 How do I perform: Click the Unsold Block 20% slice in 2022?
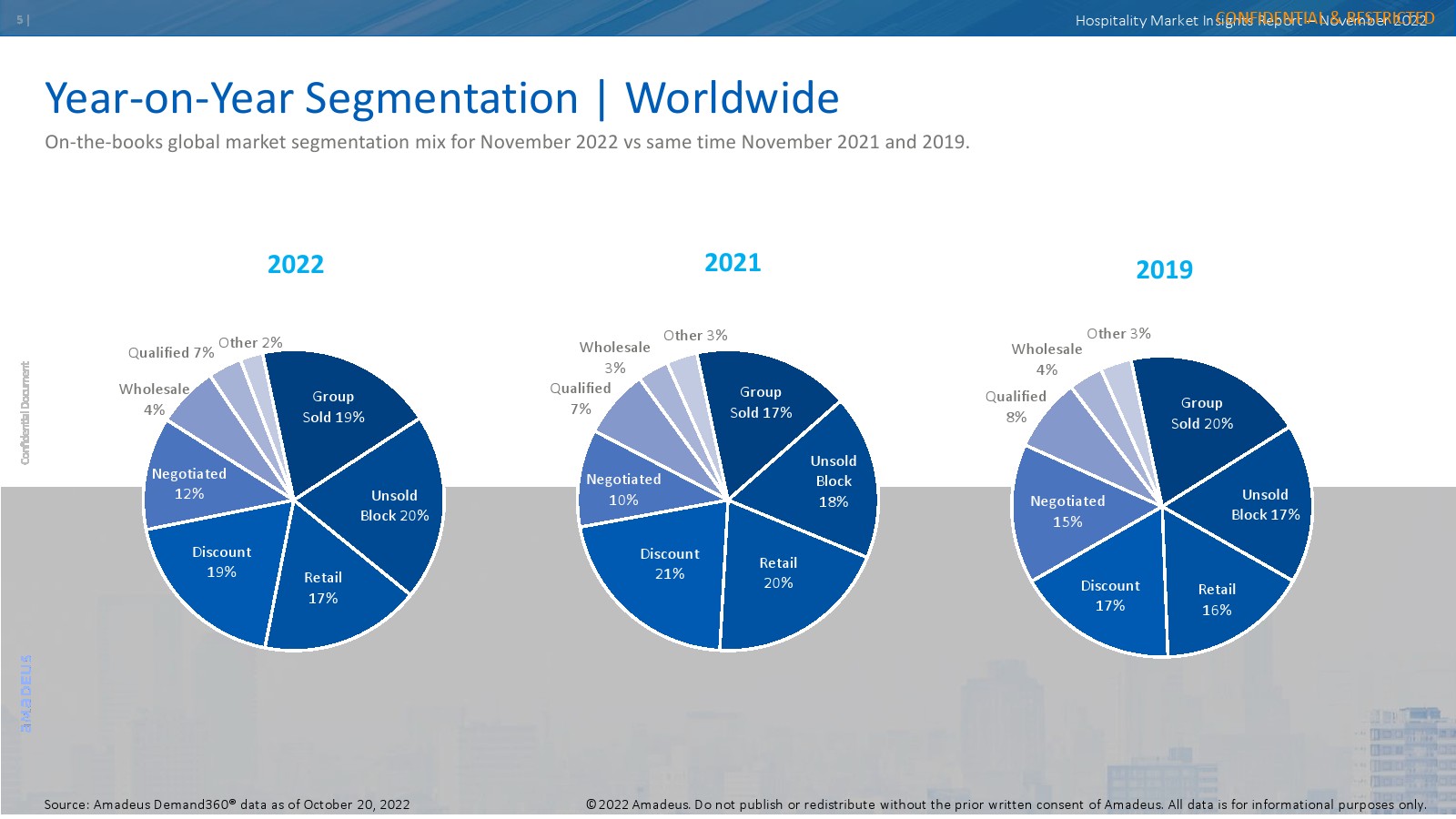(394, 506)
